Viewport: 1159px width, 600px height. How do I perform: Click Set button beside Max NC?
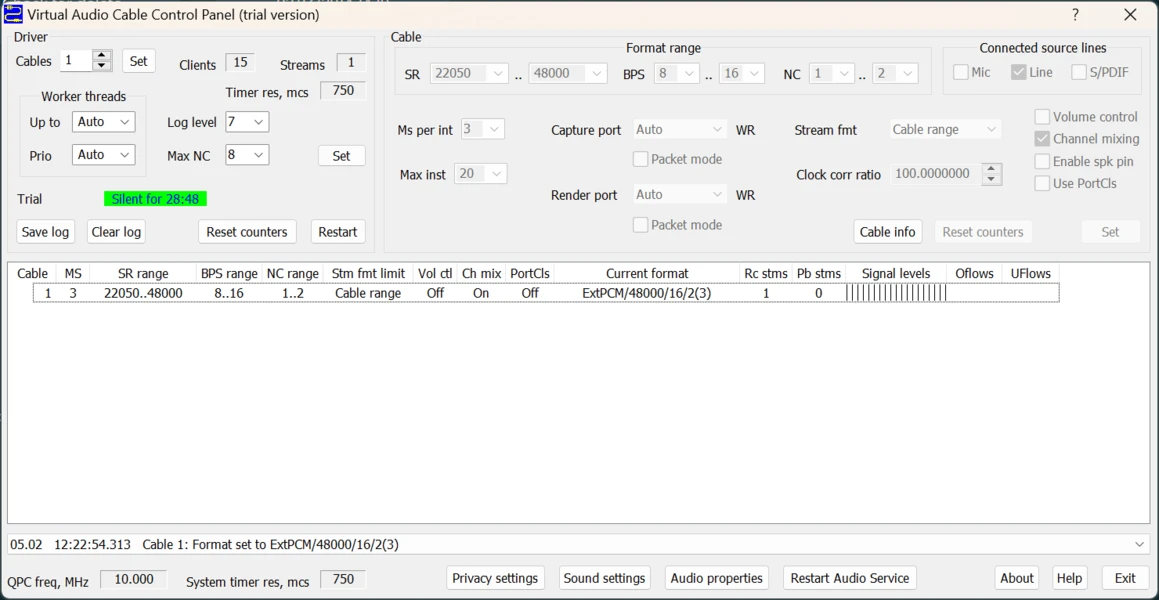(x=341, y=156)
